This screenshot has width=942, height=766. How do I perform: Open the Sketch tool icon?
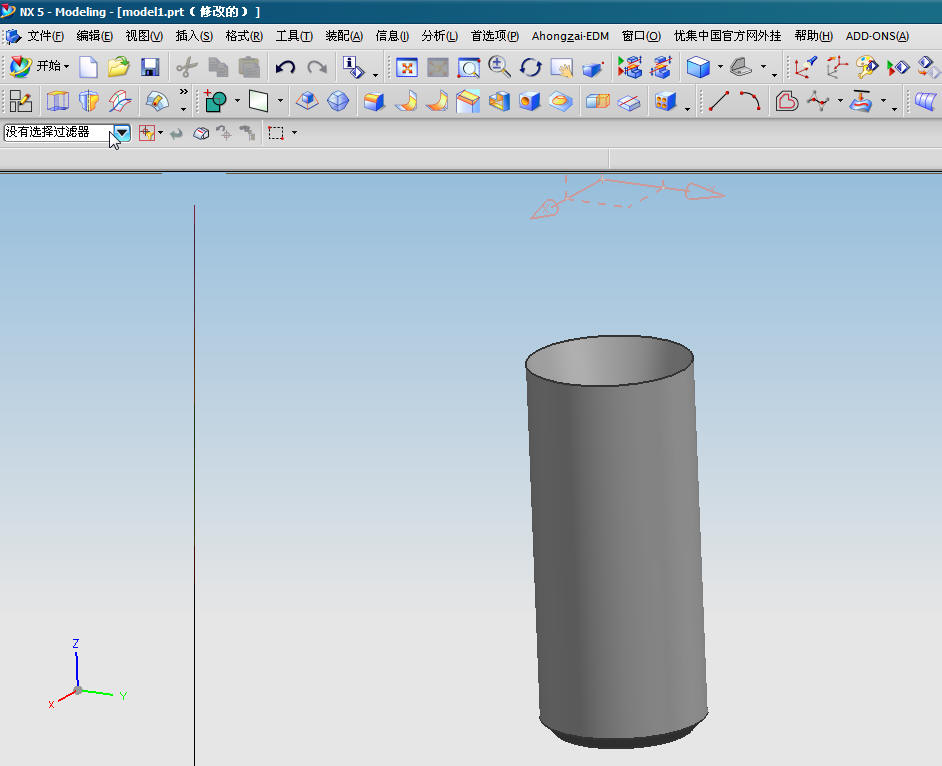(x=20, y=101)
